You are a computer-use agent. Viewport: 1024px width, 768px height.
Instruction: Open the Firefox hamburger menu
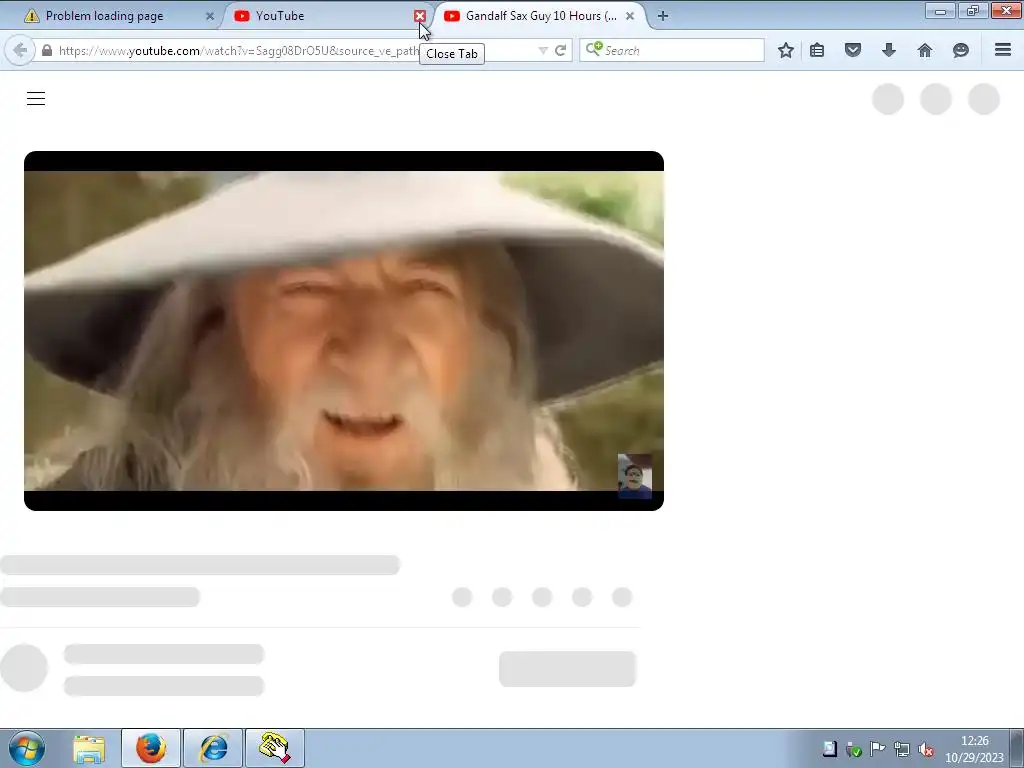coord(1003,50)
